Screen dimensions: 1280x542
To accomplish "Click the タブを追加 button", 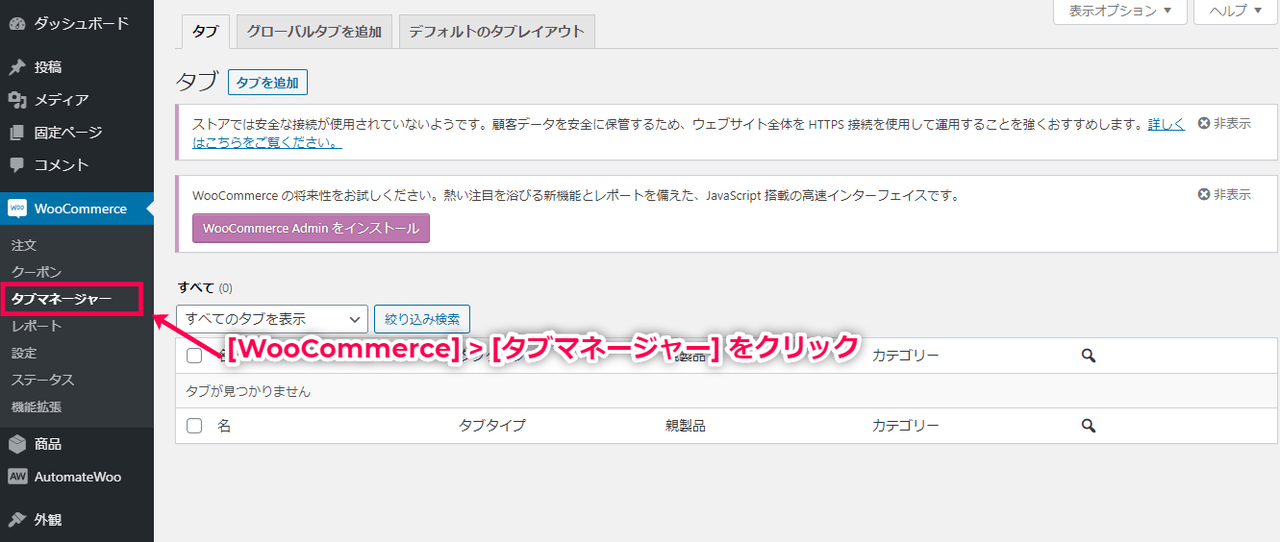I will pos(267,82).
